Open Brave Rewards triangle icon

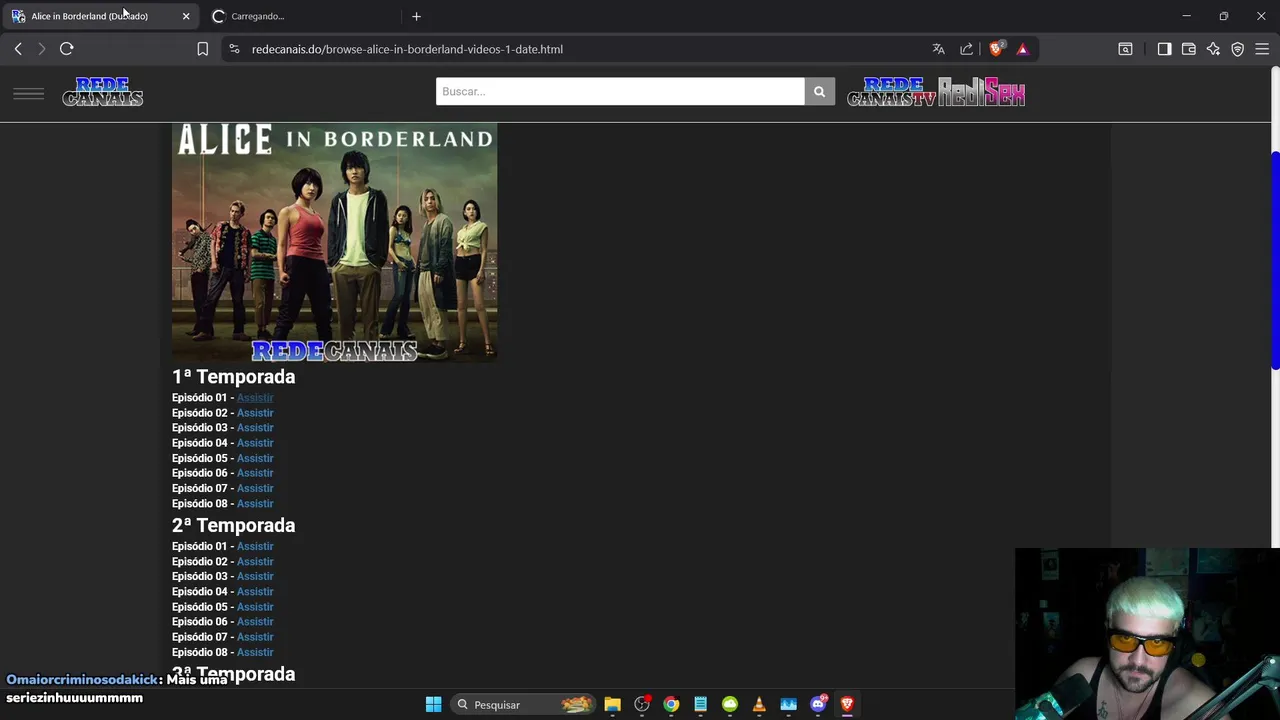click(x=1022, y=49)
